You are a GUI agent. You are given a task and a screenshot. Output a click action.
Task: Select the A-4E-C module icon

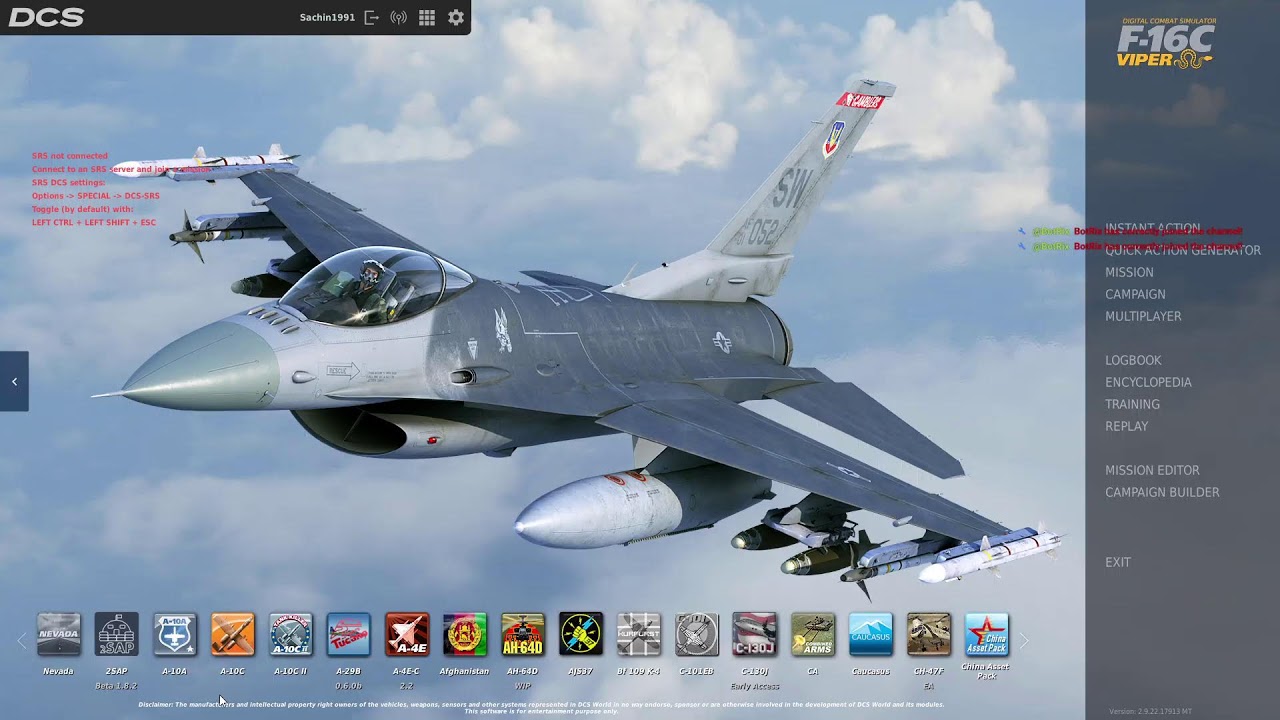coord(407,635)
